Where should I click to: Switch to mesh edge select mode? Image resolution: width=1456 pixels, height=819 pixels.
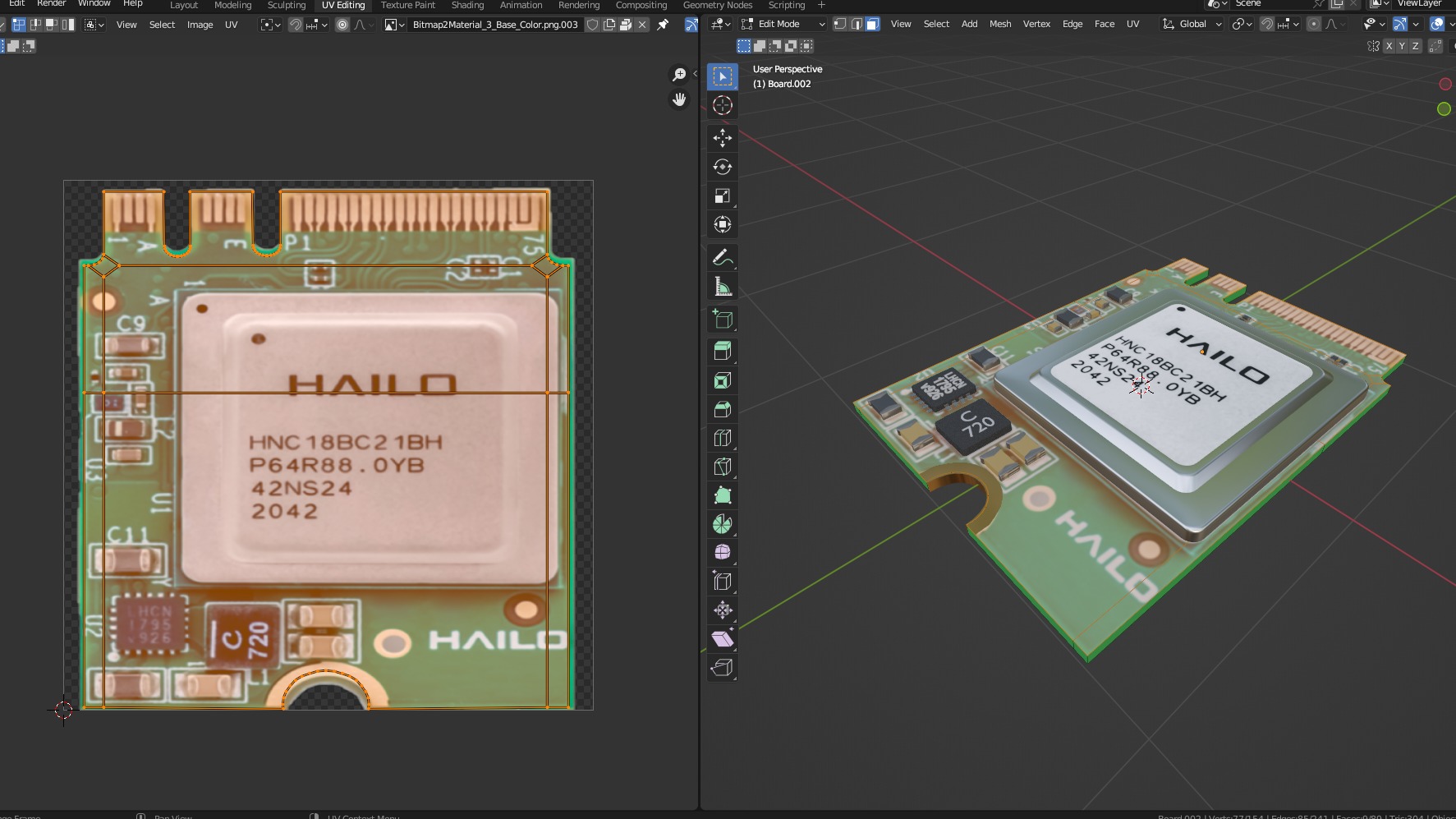857,24
